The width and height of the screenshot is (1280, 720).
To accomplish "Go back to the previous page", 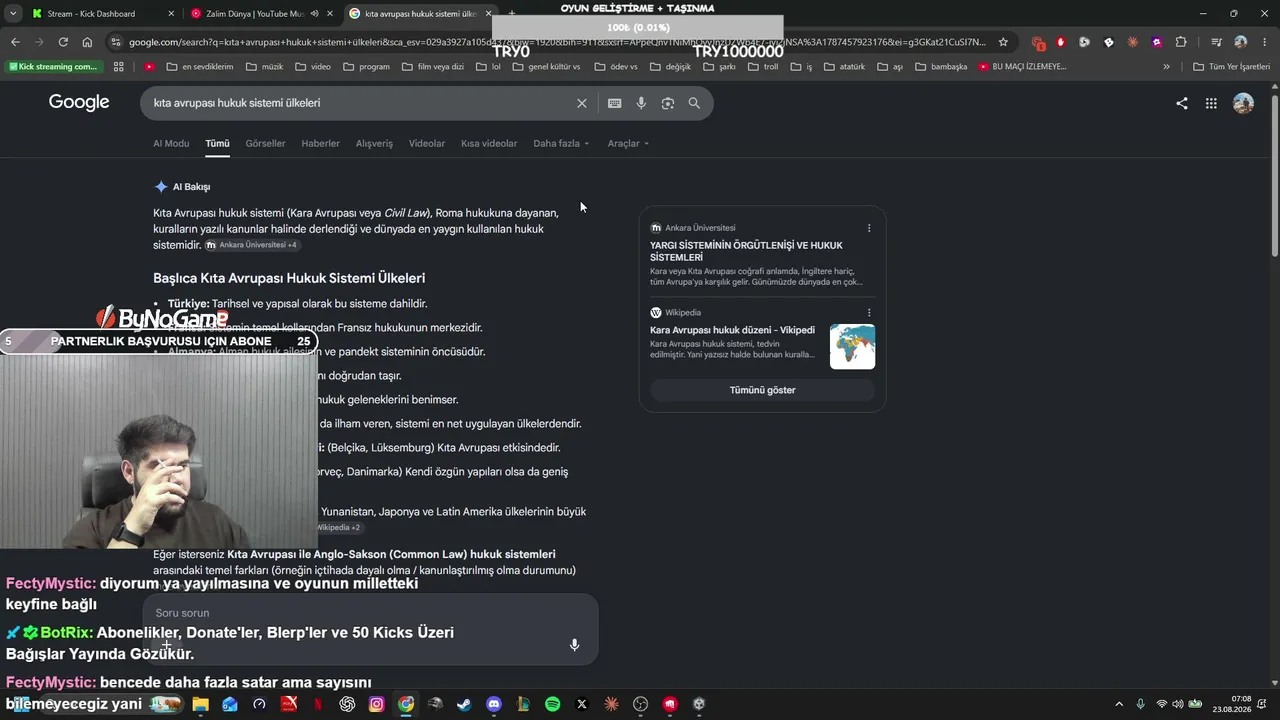I will click(15, 42).
